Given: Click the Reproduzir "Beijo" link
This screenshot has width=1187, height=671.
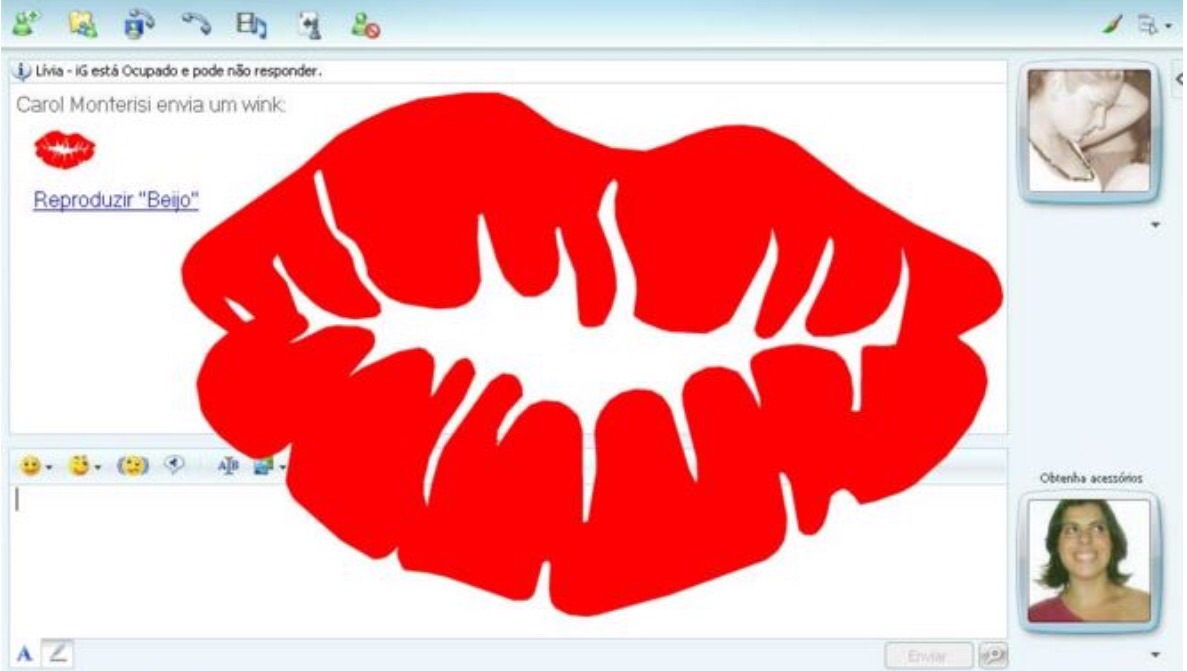Looking at the screenshot, I should [116, 200].
